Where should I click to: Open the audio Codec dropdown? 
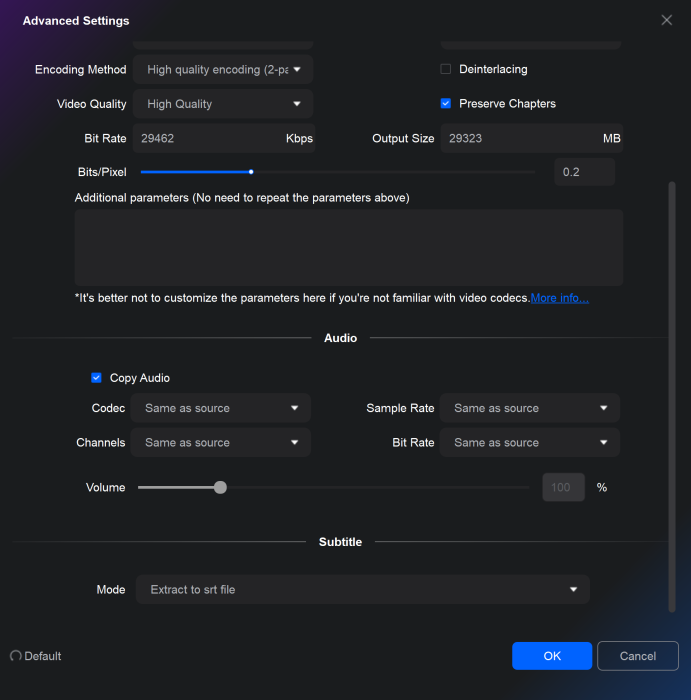point(222,408)
